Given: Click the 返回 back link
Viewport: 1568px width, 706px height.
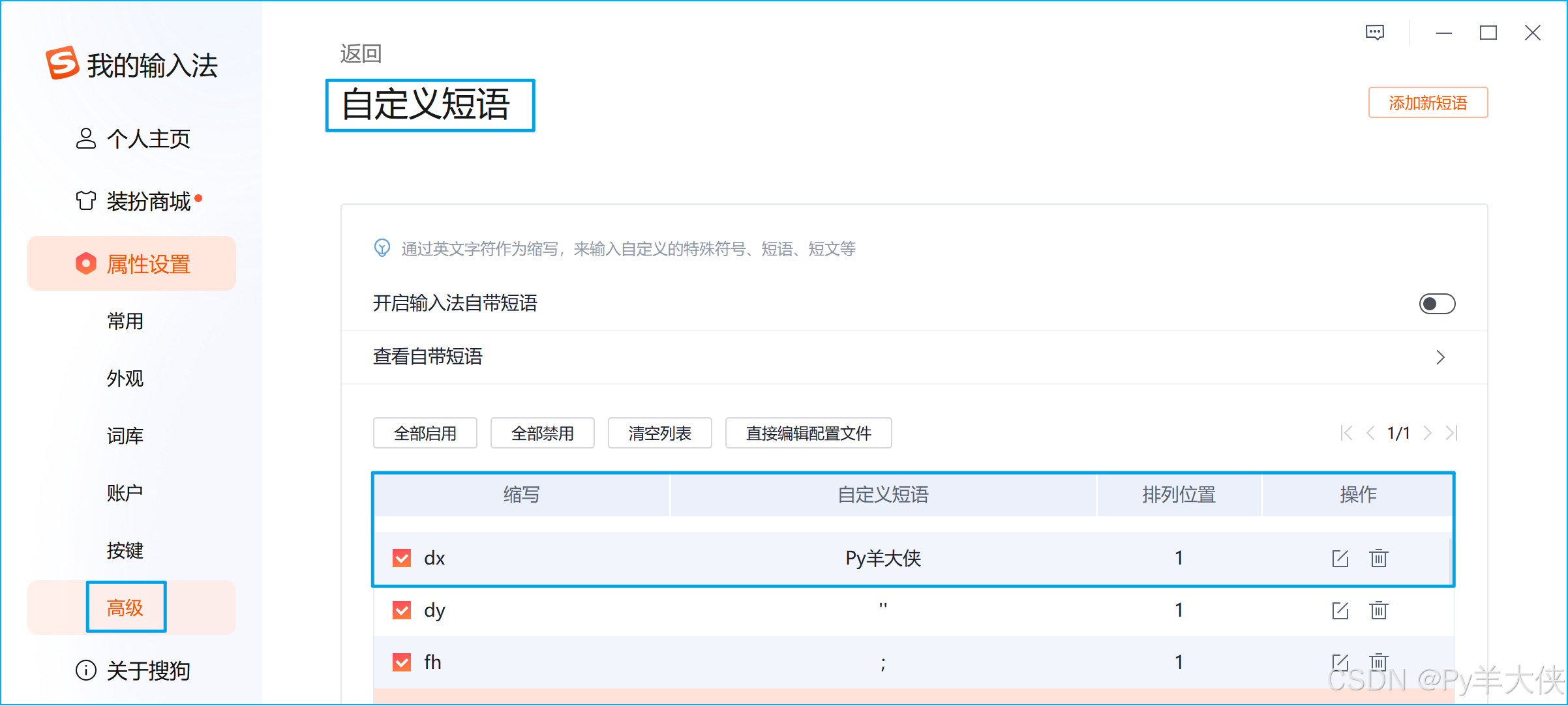Looking at the screenshot, I should coord(361,53).
